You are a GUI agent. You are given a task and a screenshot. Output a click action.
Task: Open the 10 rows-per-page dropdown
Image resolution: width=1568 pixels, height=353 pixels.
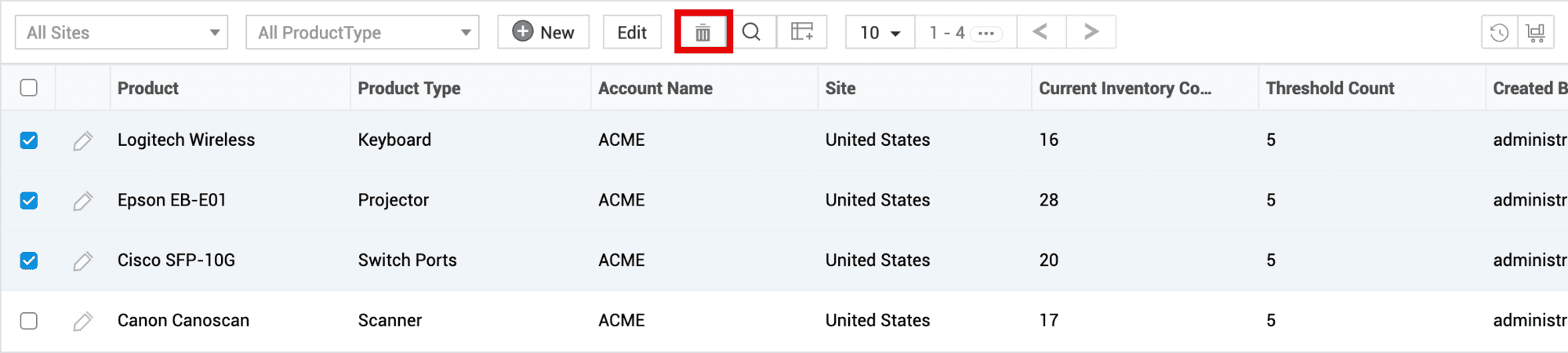click(880, 32)
